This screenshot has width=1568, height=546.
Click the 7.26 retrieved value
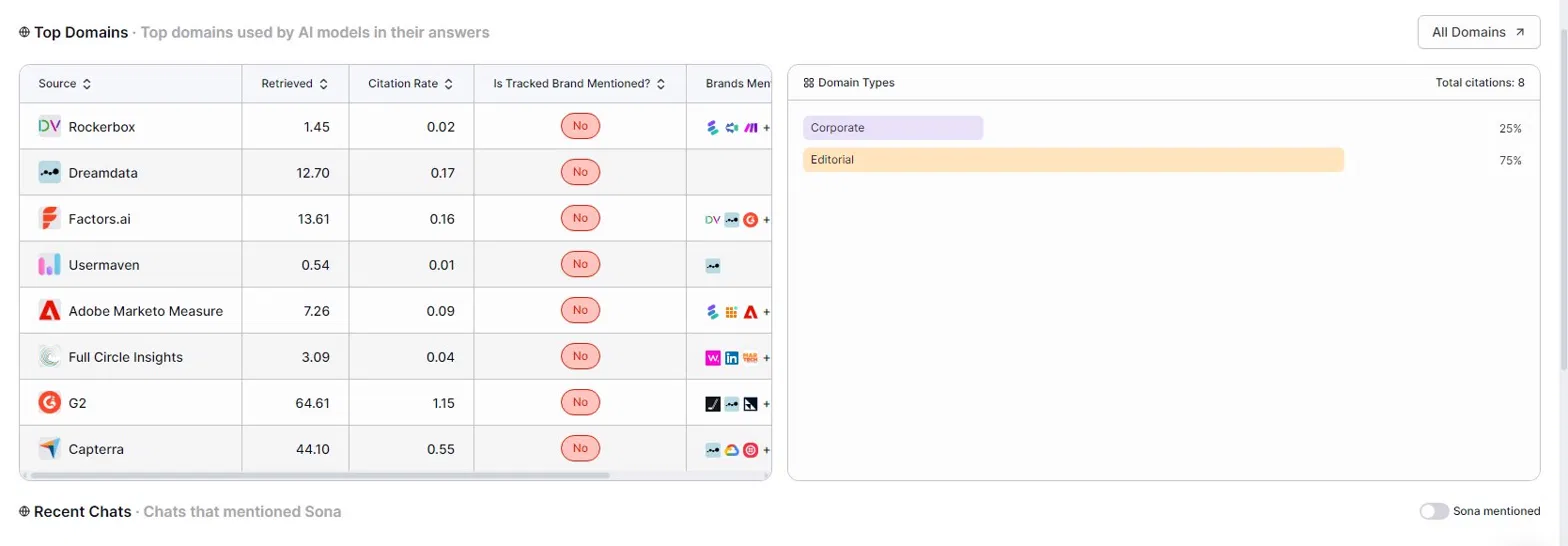pos(316,311)
